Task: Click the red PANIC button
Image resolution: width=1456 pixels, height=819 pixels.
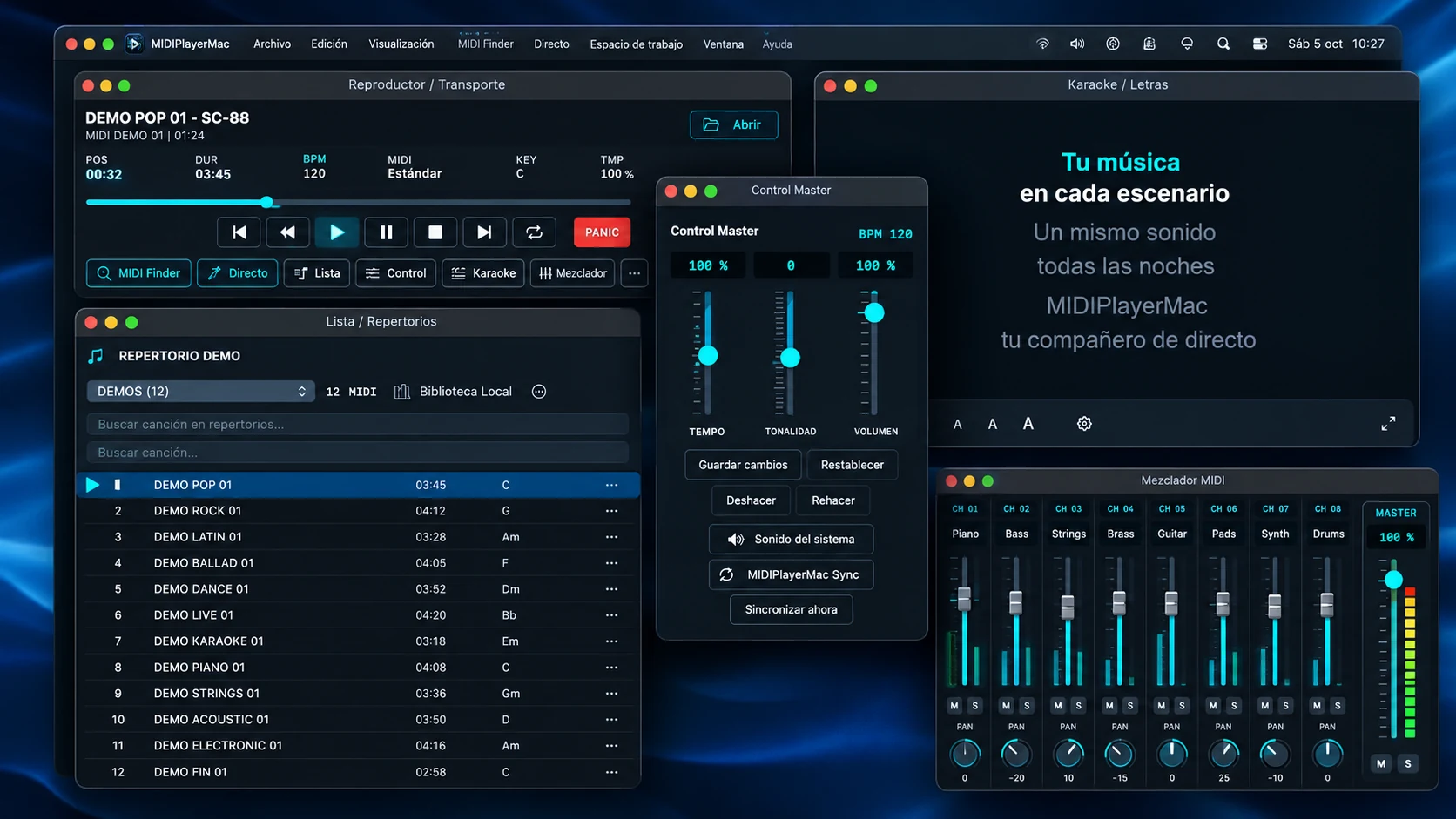Action: click(602, 232)
